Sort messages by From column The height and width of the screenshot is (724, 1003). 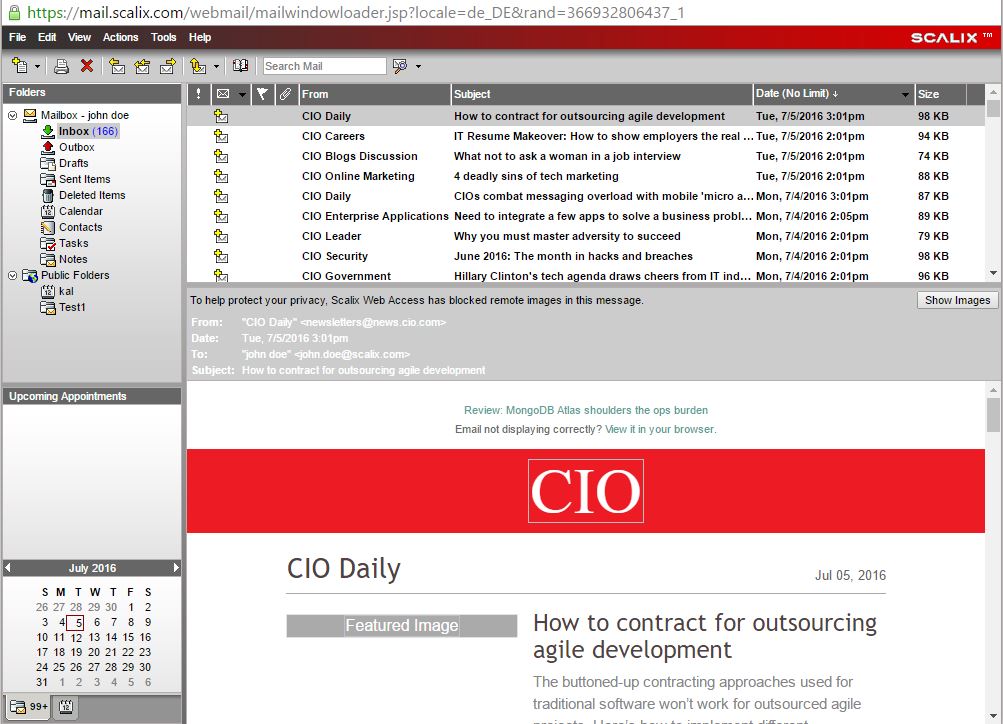(374, 94)
